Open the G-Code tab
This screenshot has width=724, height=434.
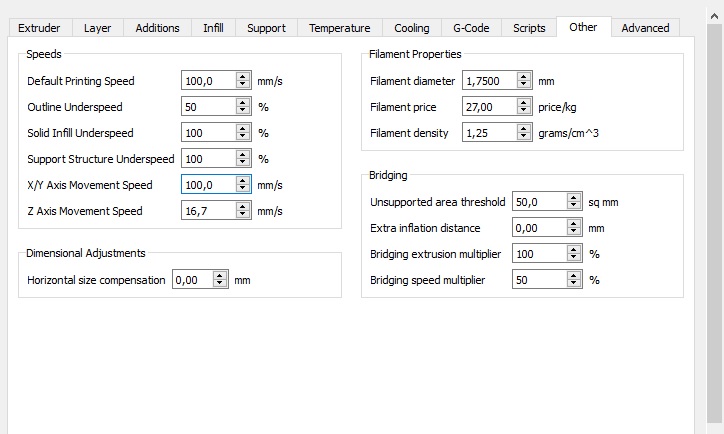point(469,28)
